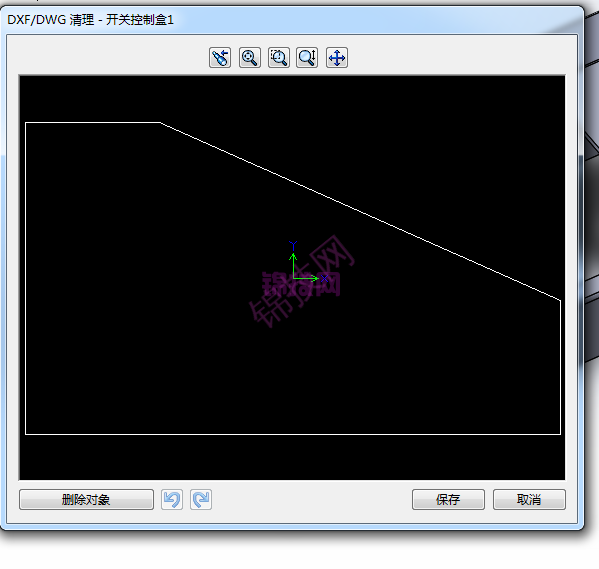Screen dimensions: 599x569
Task: Cancel the dialog with 取消
Action: pyautogui.click(x=529, y=499)
